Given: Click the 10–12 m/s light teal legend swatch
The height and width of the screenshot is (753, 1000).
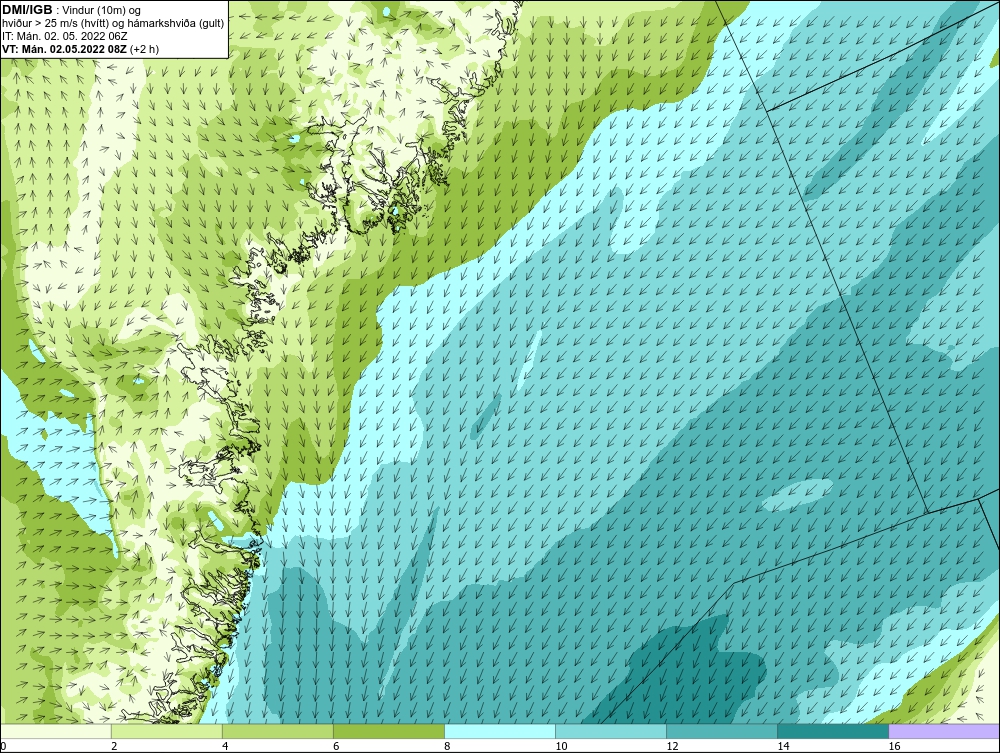Looking at the screenshot, I should (610, 731).
